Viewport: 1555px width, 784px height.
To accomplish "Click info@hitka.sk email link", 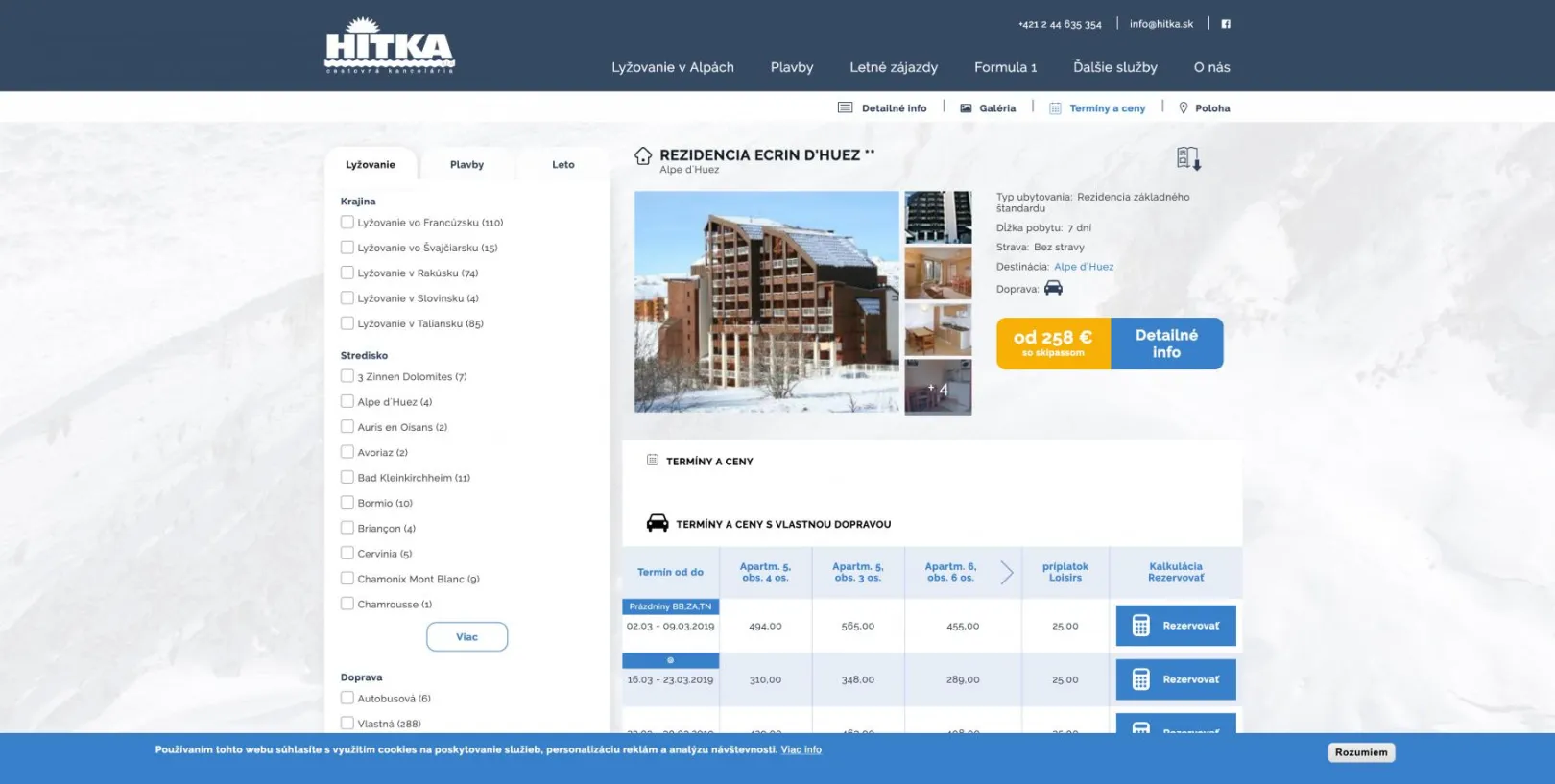I will 1161,24.
